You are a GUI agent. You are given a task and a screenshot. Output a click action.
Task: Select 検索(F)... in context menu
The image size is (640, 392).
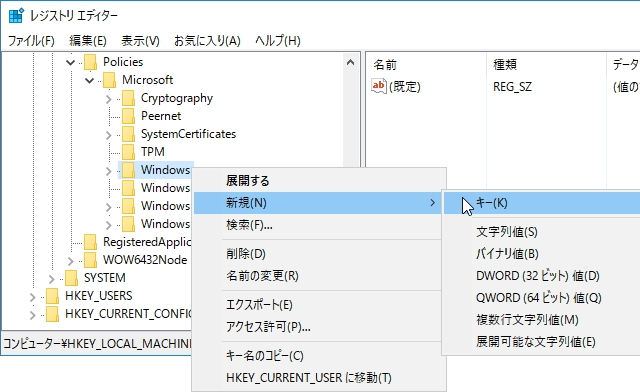[319, 225]
